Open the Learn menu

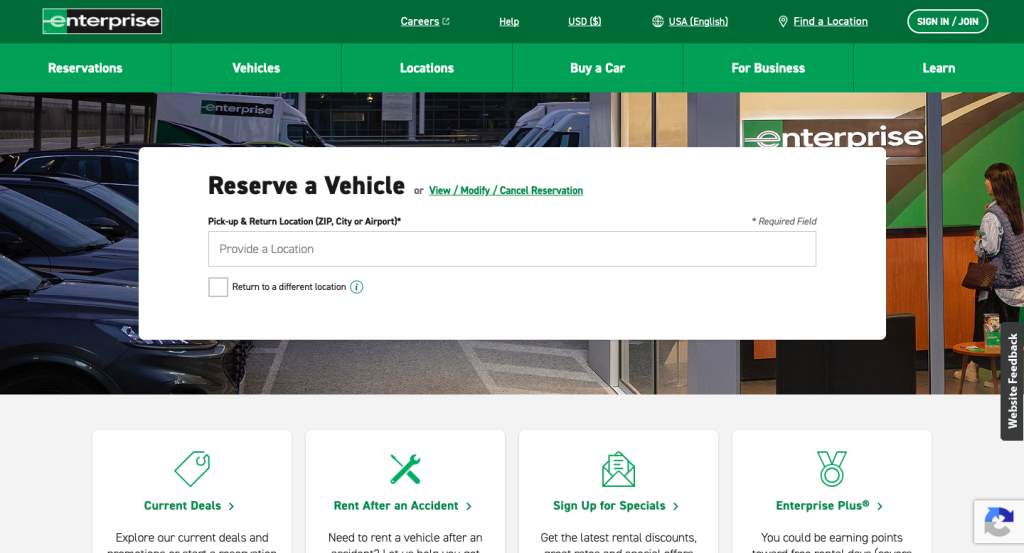pyautogui.click(x=938, y=68)
